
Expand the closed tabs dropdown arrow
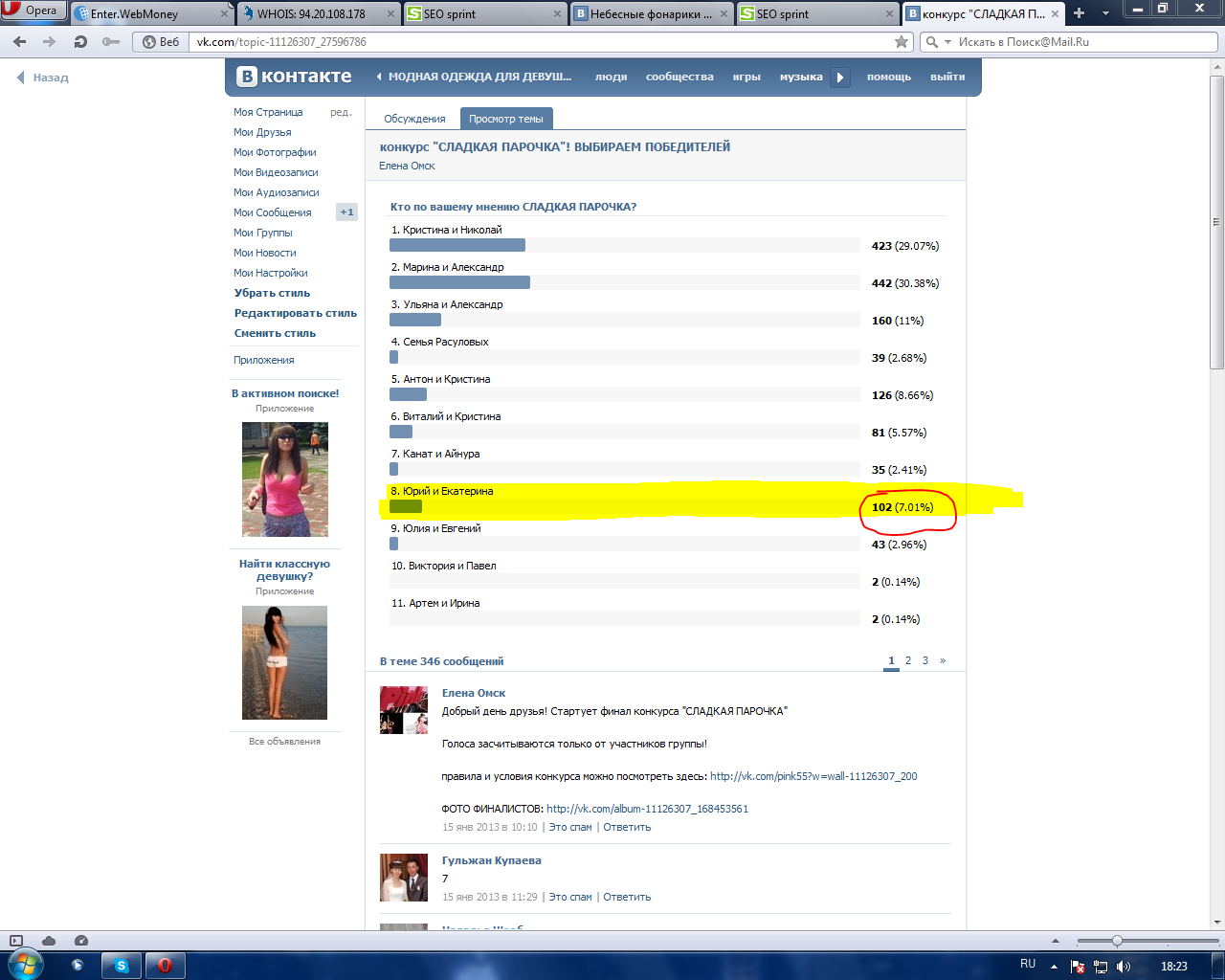click(x=1105, y=13)
